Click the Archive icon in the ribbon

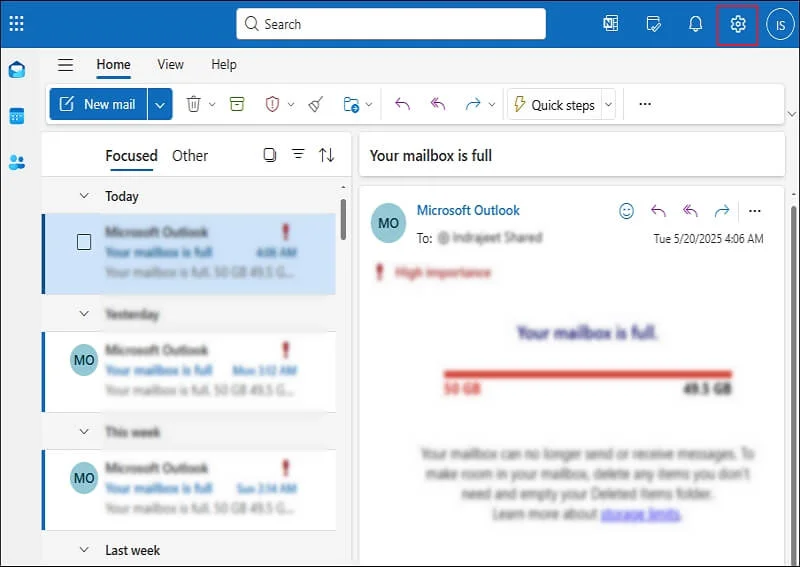[237, 104]
